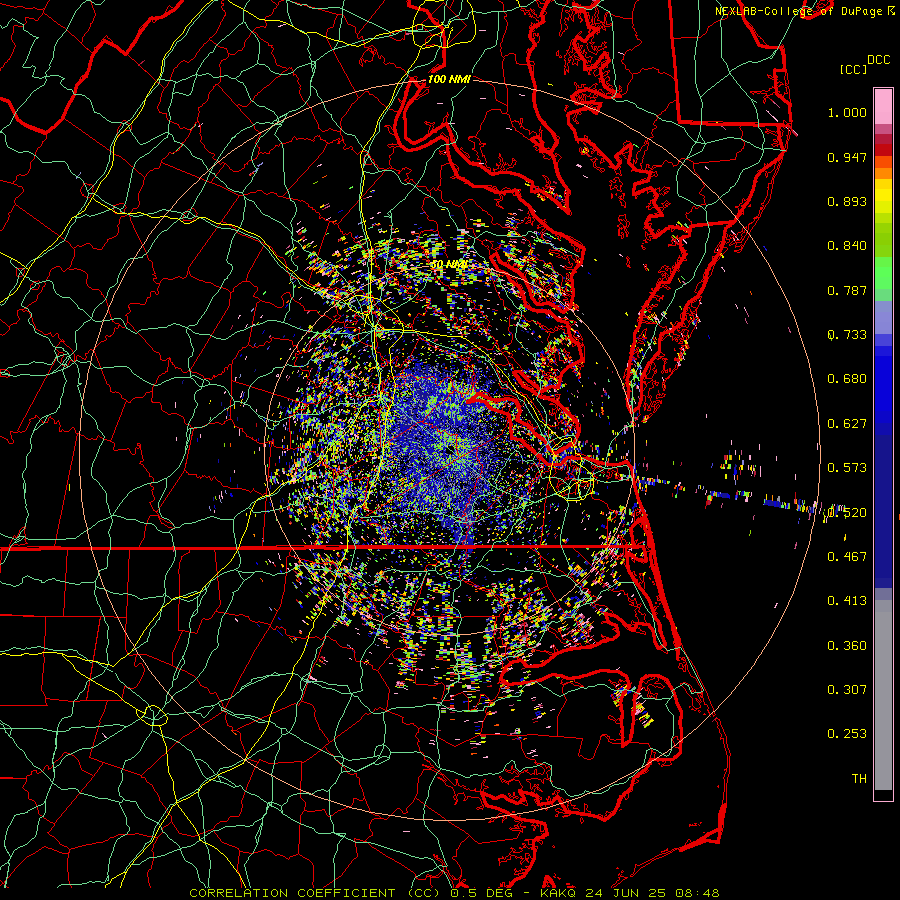This screenshot has width=900, height=900.
Task: Click the DCC label above the color scale
Action: (878, 60)
